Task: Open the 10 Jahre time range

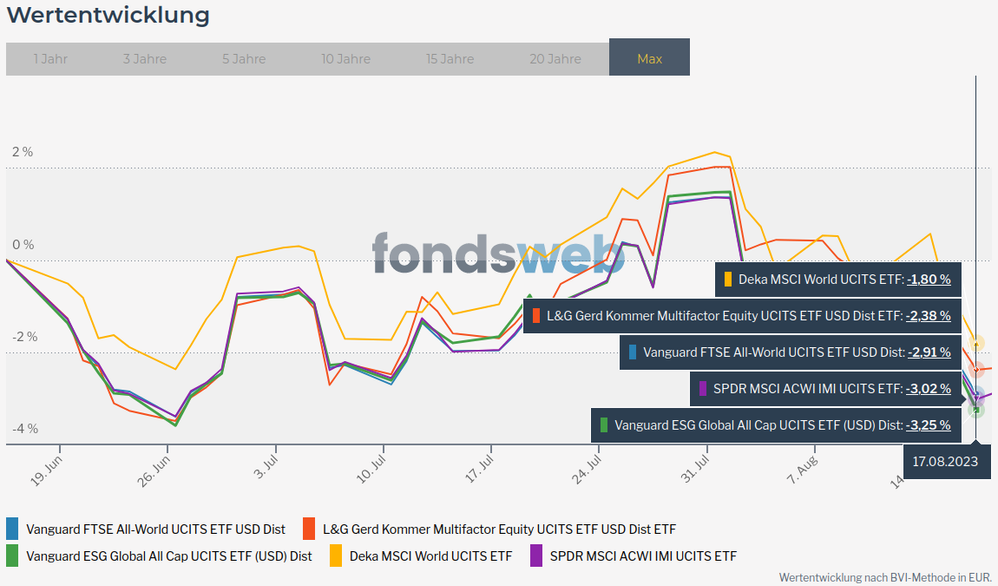Action: (x=346, y=59)
